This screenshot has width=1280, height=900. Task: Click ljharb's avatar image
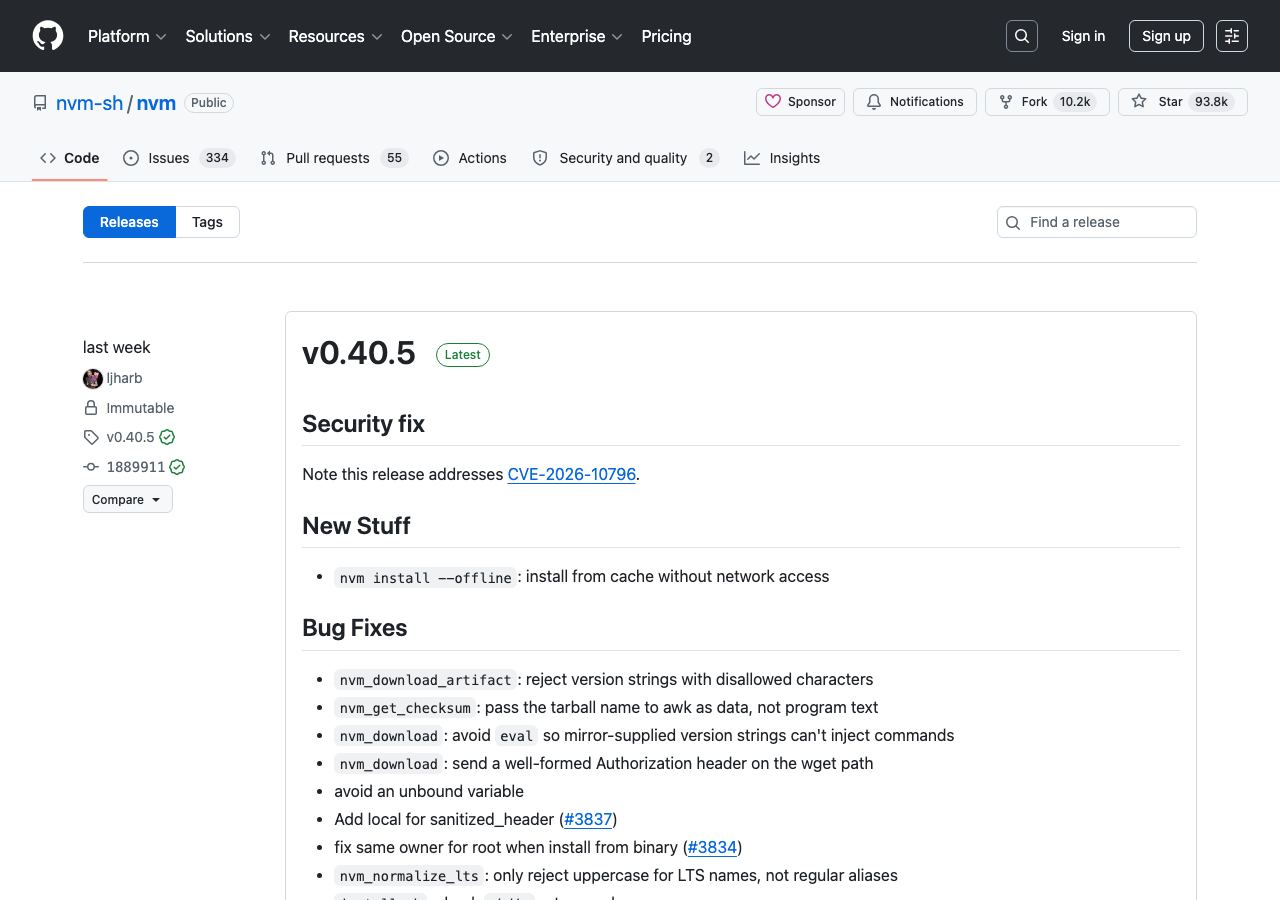click(x=93, y=378)
